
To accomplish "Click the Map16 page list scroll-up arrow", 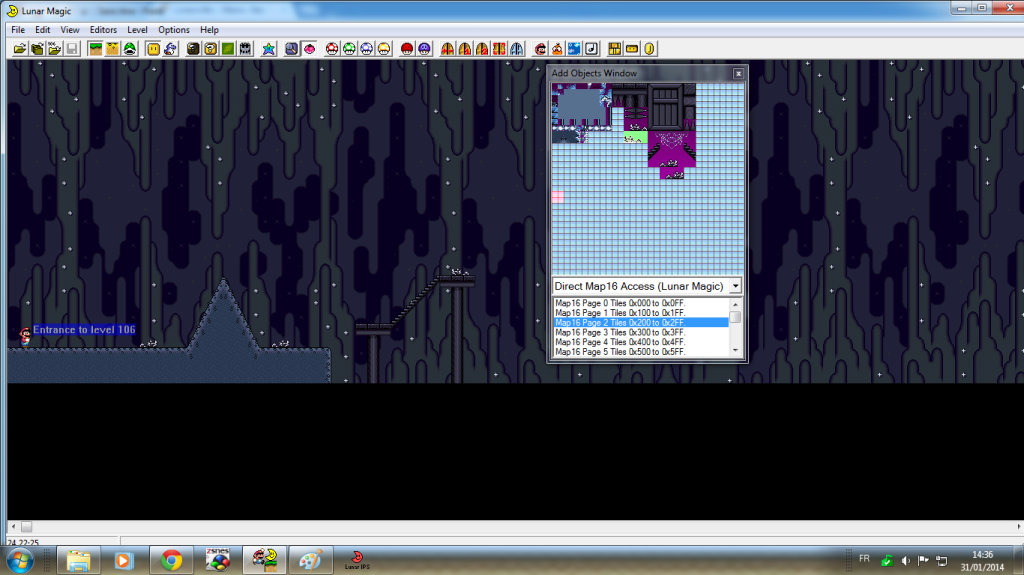I will (x=735, y=304).
